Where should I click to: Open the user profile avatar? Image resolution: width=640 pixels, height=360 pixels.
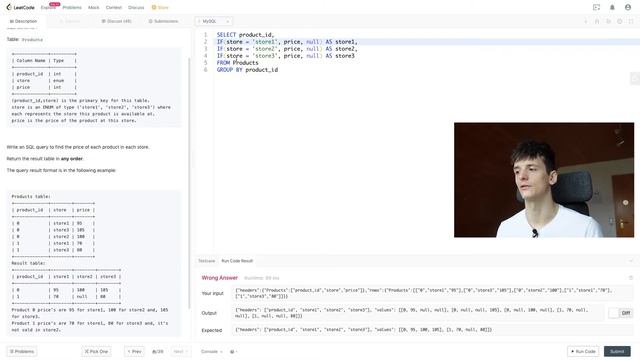(x=628, y=7)
